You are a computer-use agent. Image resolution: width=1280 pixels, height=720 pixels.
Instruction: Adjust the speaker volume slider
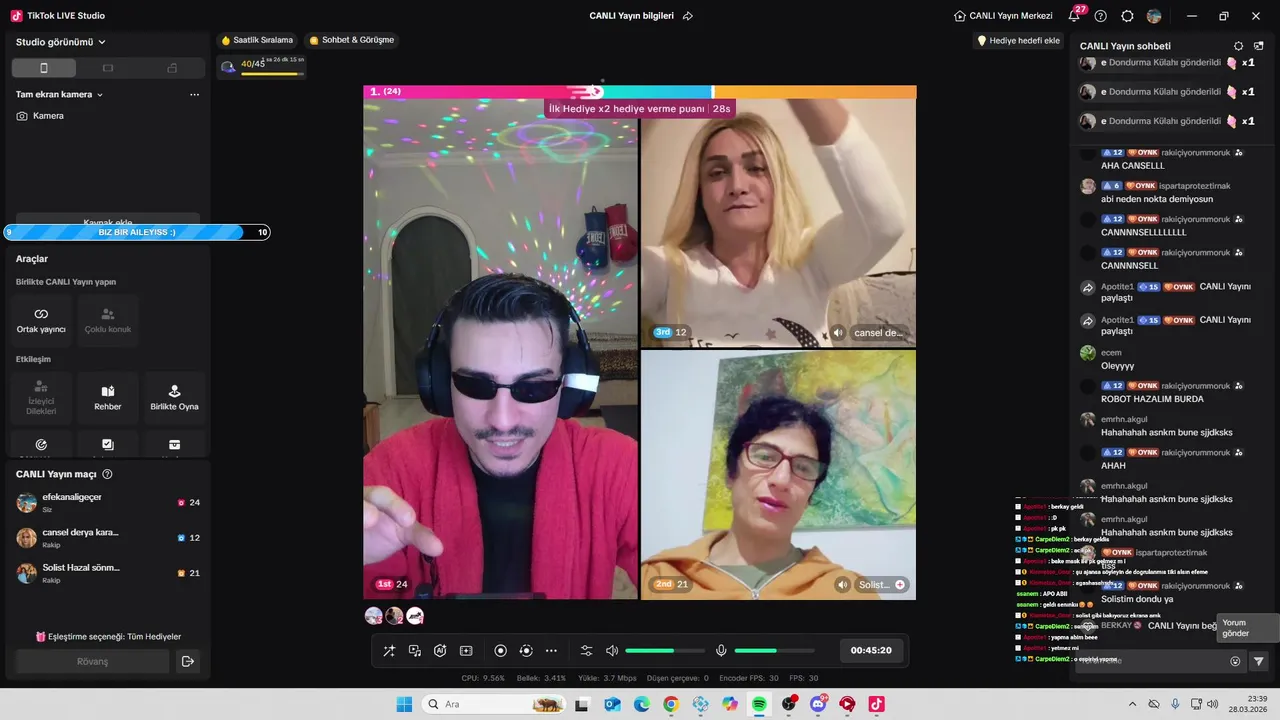coord(665,651)
